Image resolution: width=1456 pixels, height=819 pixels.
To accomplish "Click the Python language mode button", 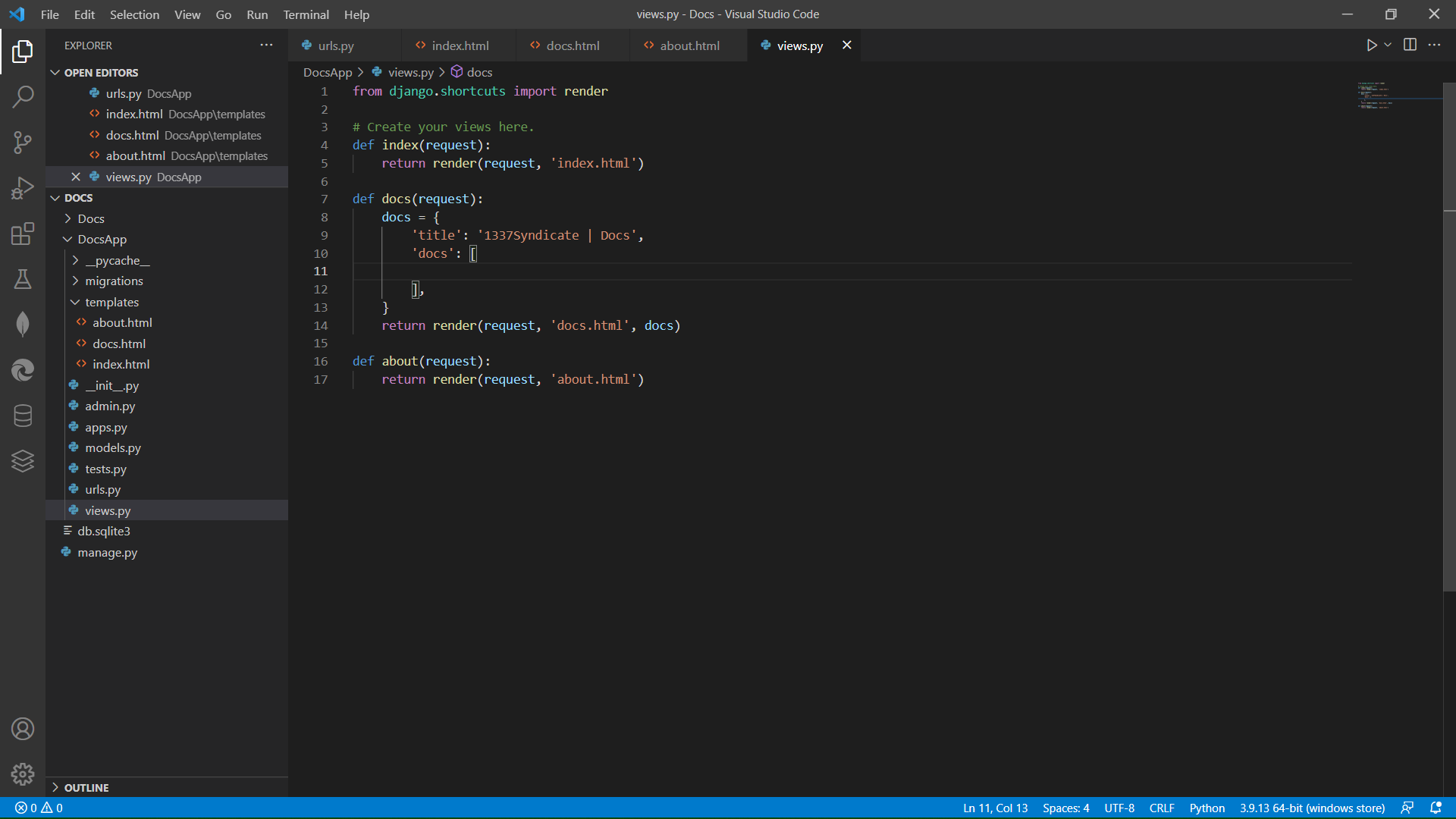I will 1207,808.
